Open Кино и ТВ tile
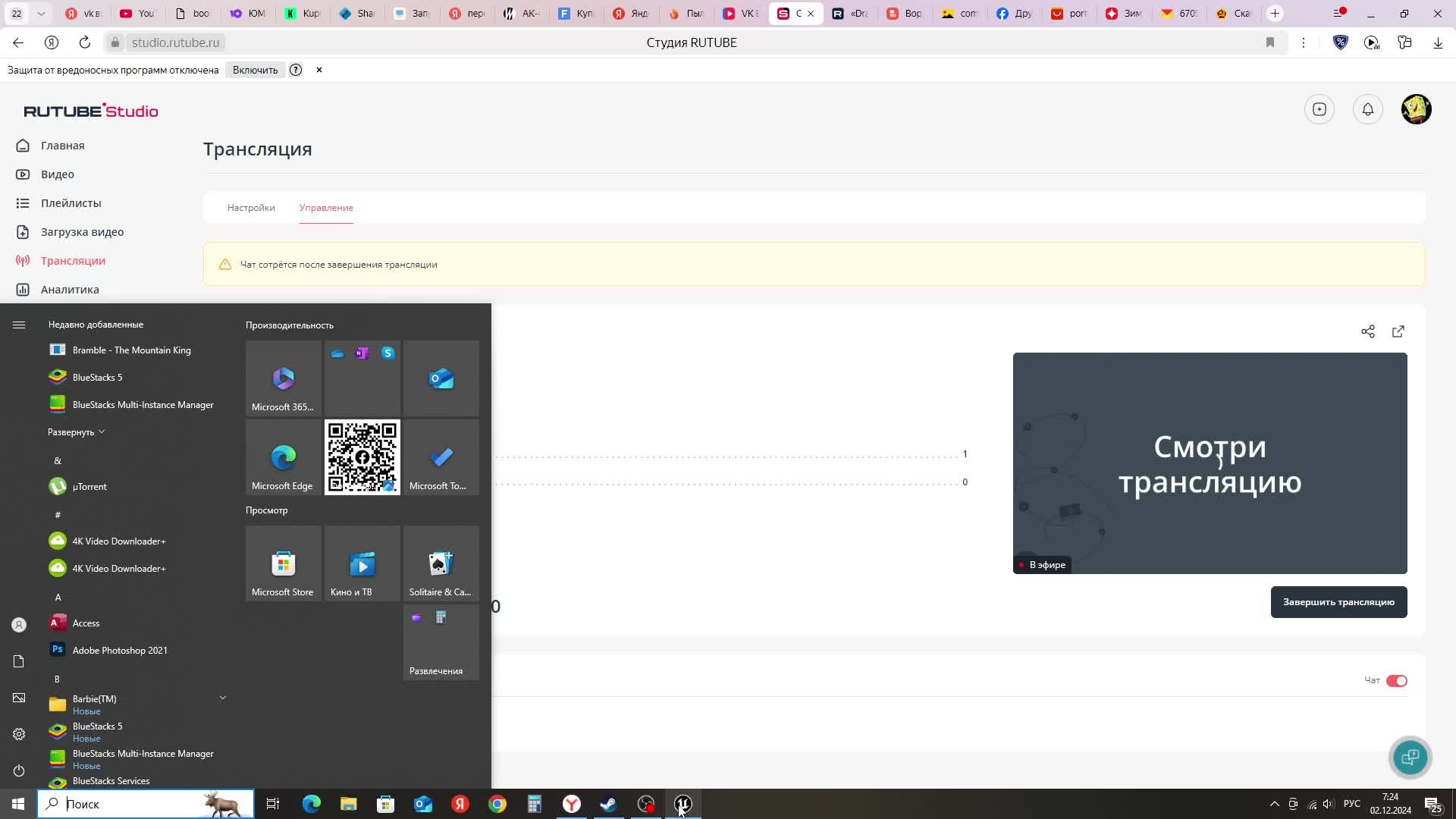Screen dimensions: 1456x819 click(x=362, y=563)
